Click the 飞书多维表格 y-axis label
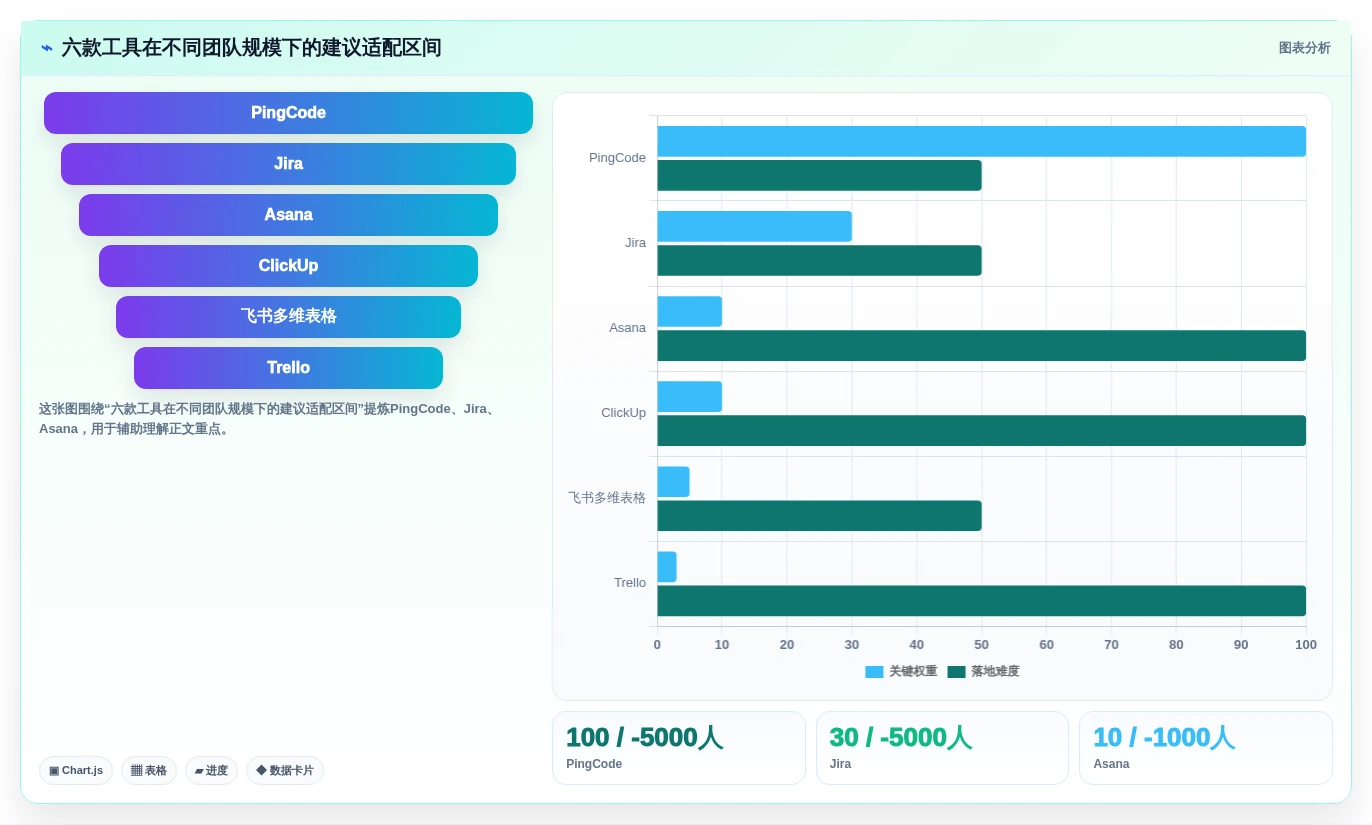 [x=607, y=498]
